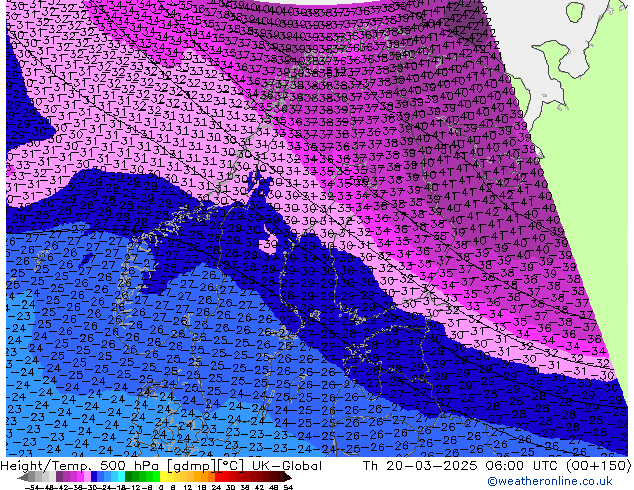Click the right arrow end of color scale
The width and height of the screenshot is (634, 490).
pos(288,477)
